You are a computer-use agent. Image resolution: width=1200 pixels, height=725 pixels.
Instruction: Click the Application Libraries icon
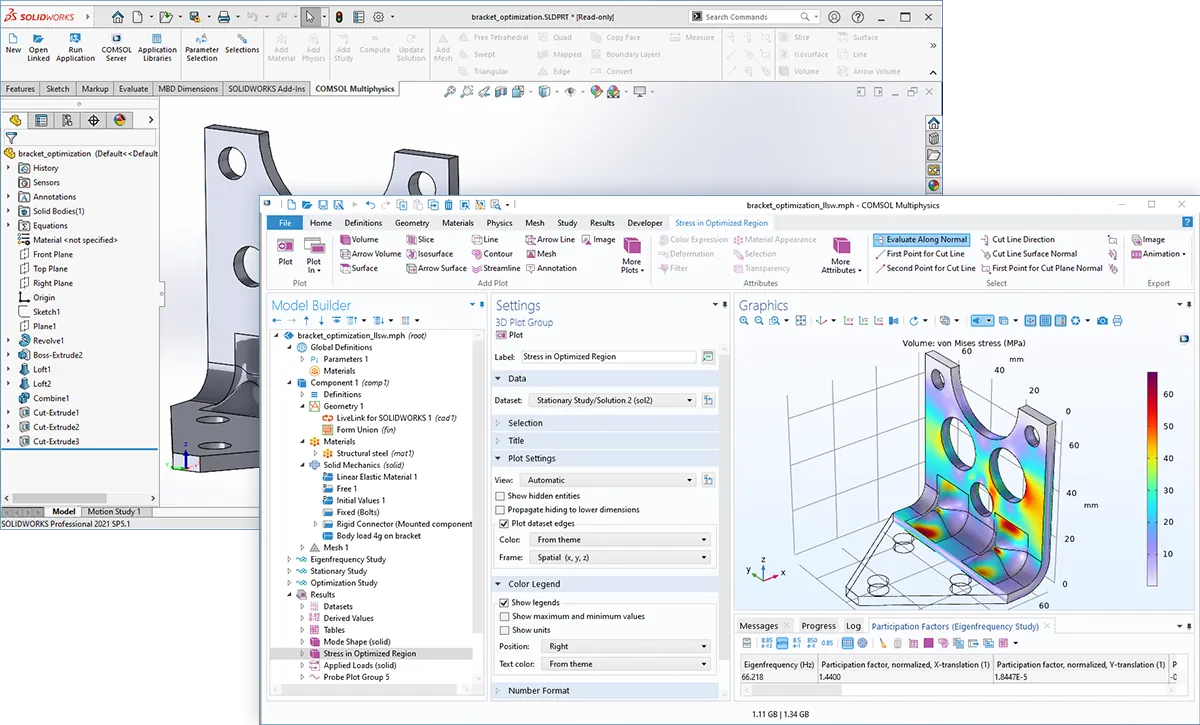pyautogui.click(x=157, y=40)
